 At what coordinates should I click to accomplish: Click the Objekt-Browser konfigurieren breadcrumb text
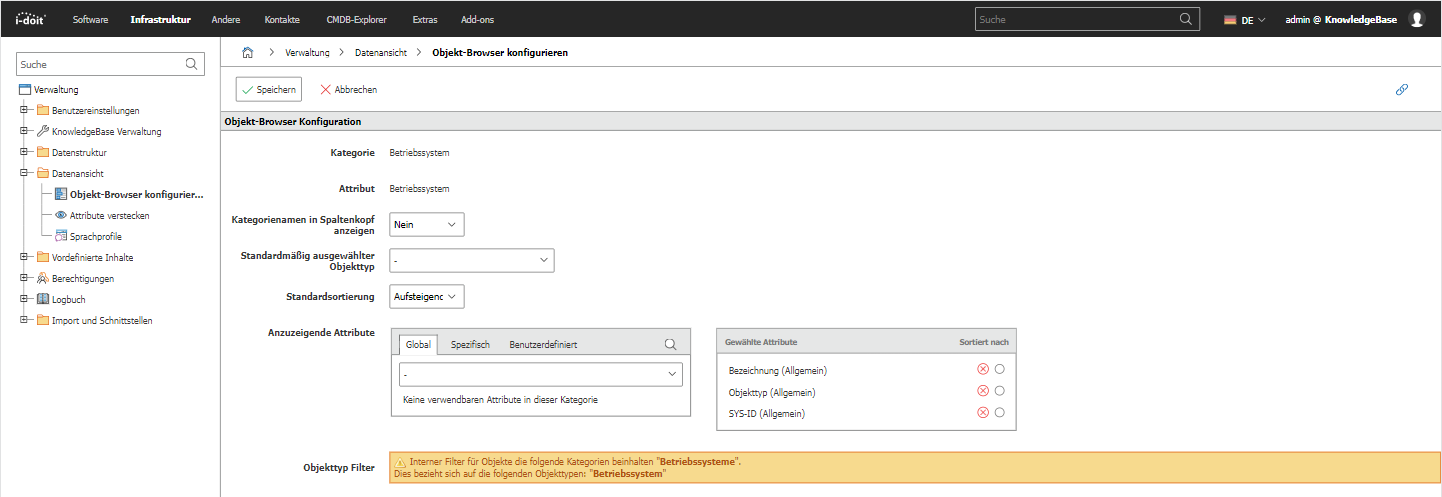click(x=500, y=52)
